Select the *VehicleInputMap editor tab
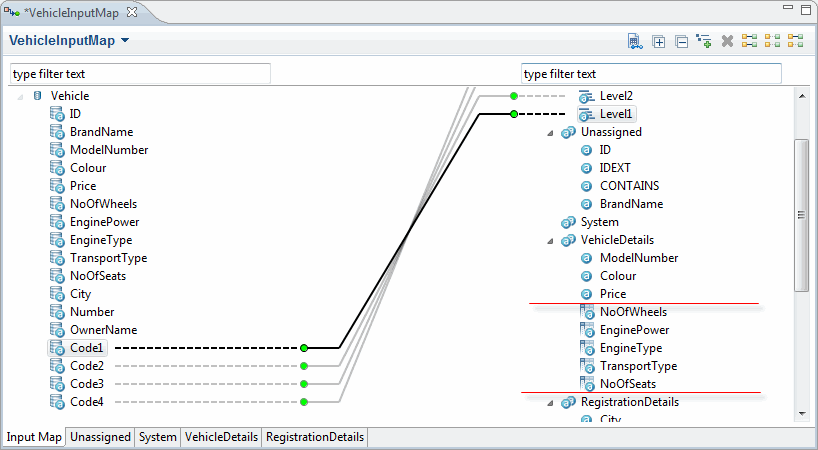This screenshot has height=450, width=818. click(71, 13)
